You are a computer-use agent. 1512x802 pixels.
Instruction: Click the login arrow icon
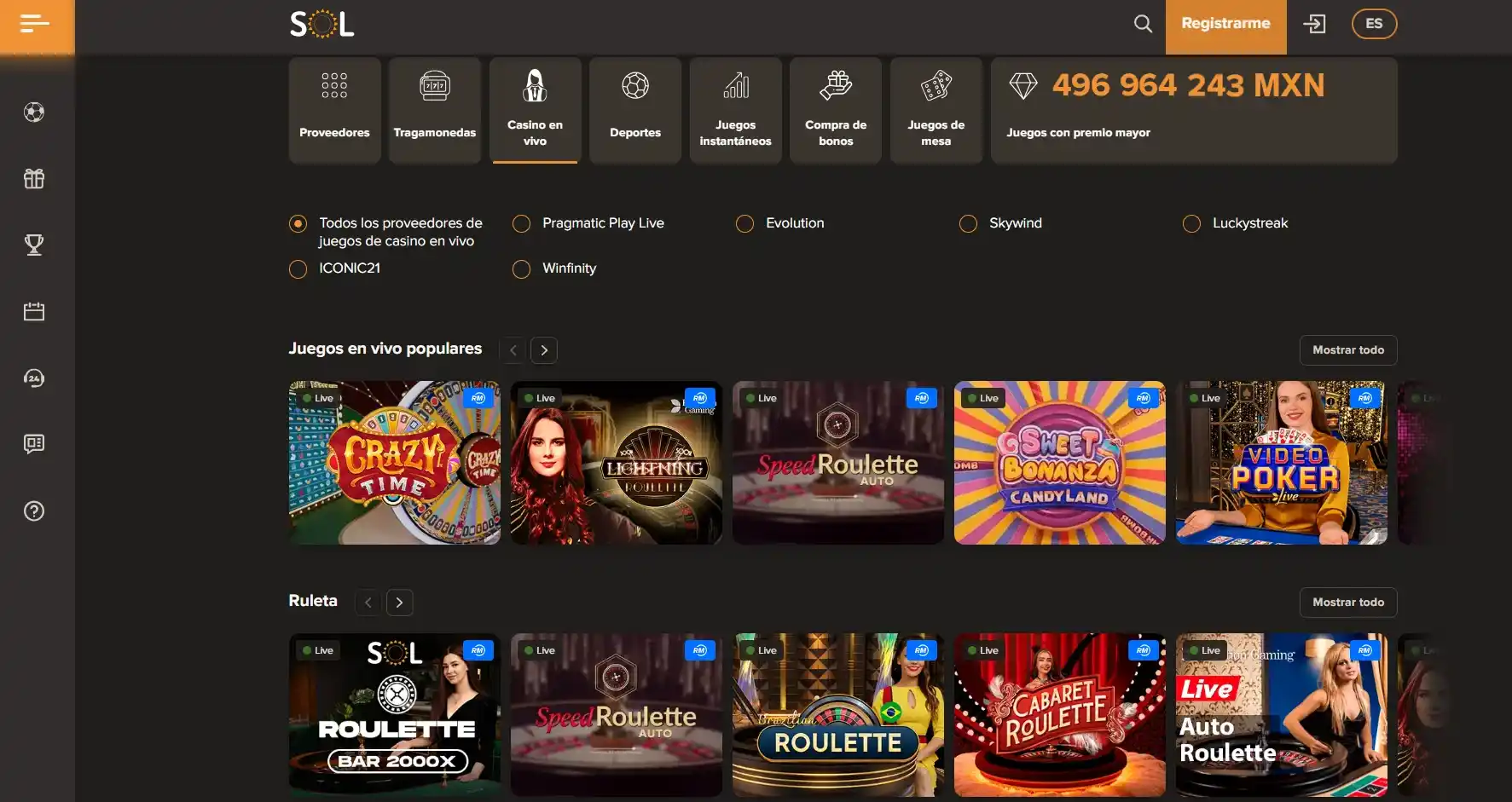1314,24
